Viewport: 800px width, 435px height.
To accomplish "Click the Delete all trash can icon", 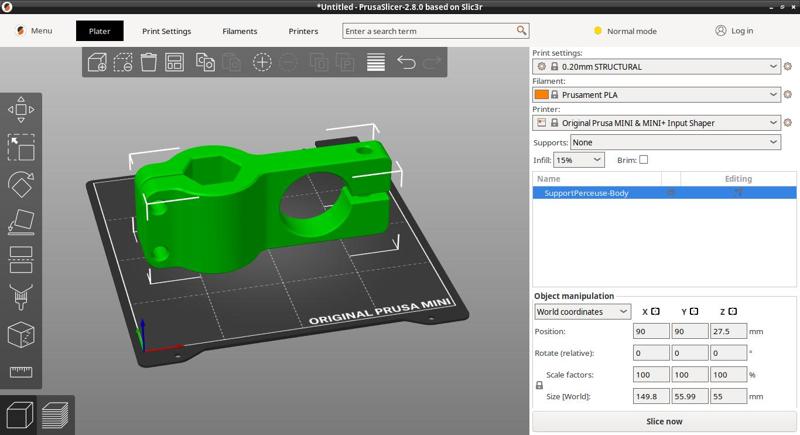I will (148, 62).
